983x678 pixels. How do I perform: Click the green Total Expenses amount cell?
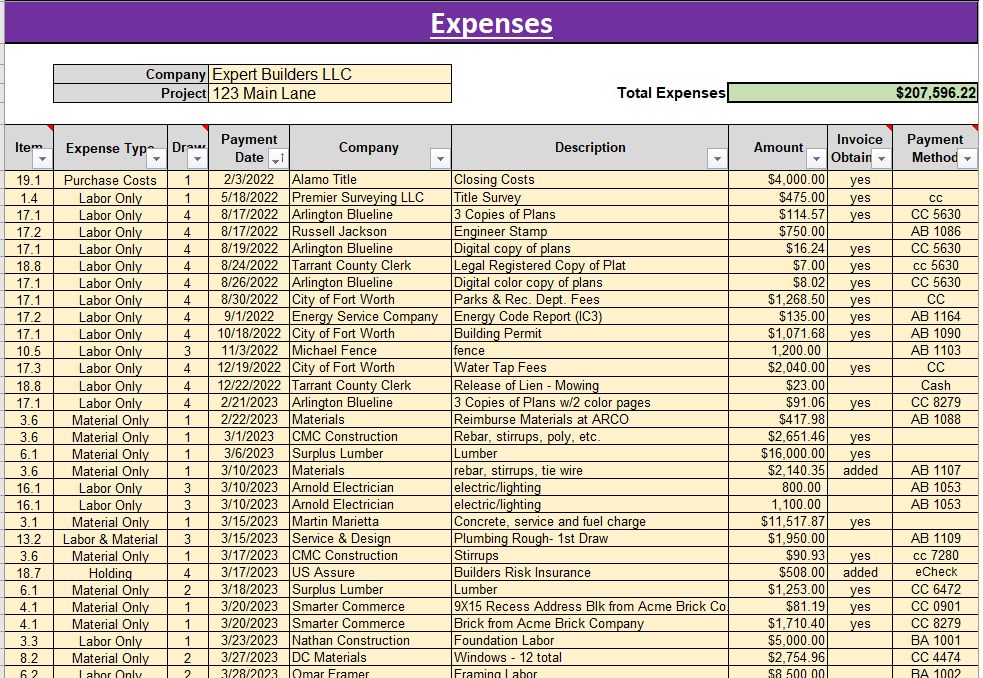tap(852, 93)
